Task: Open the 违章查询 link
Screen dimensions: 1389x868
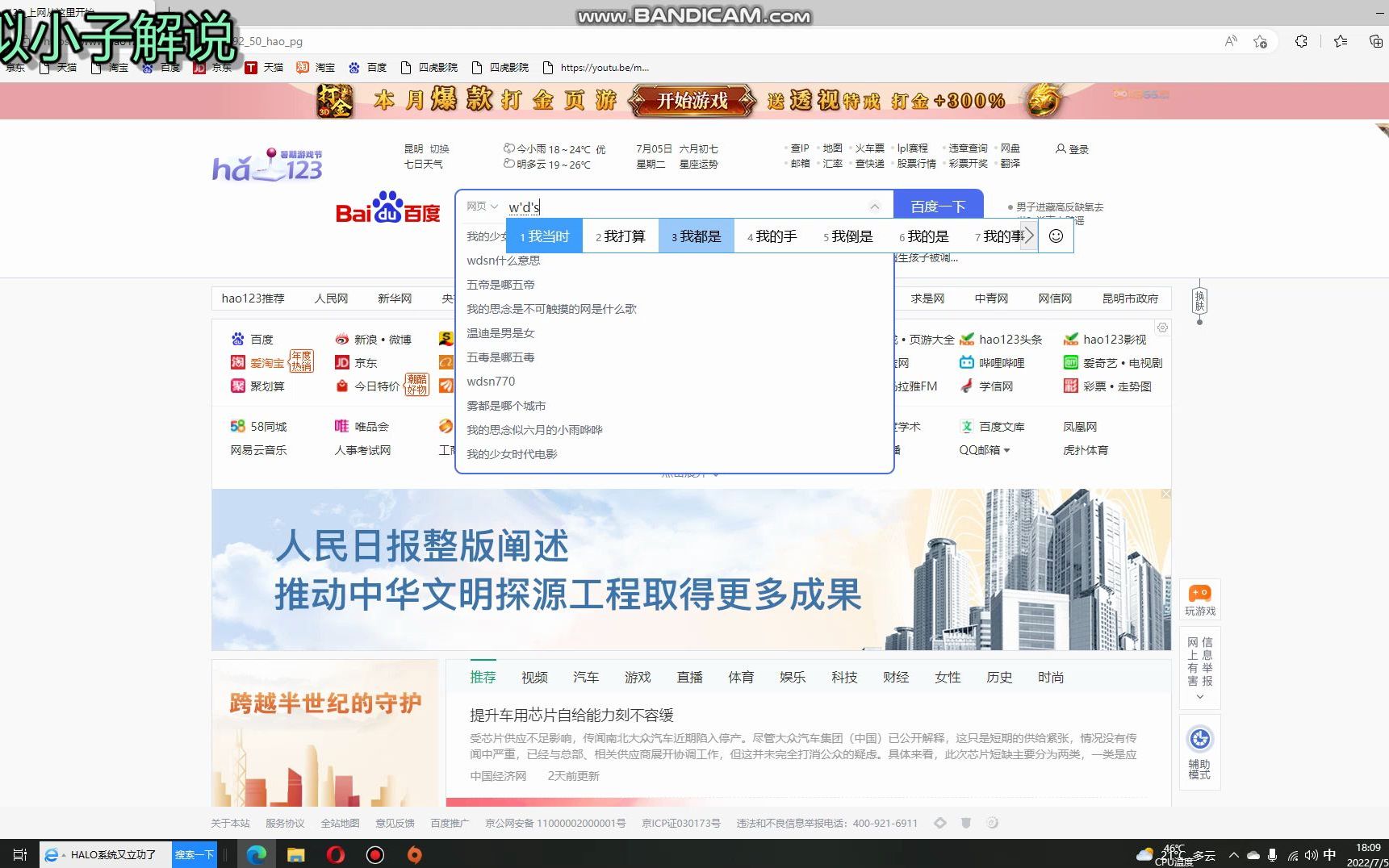Action: 968,148
